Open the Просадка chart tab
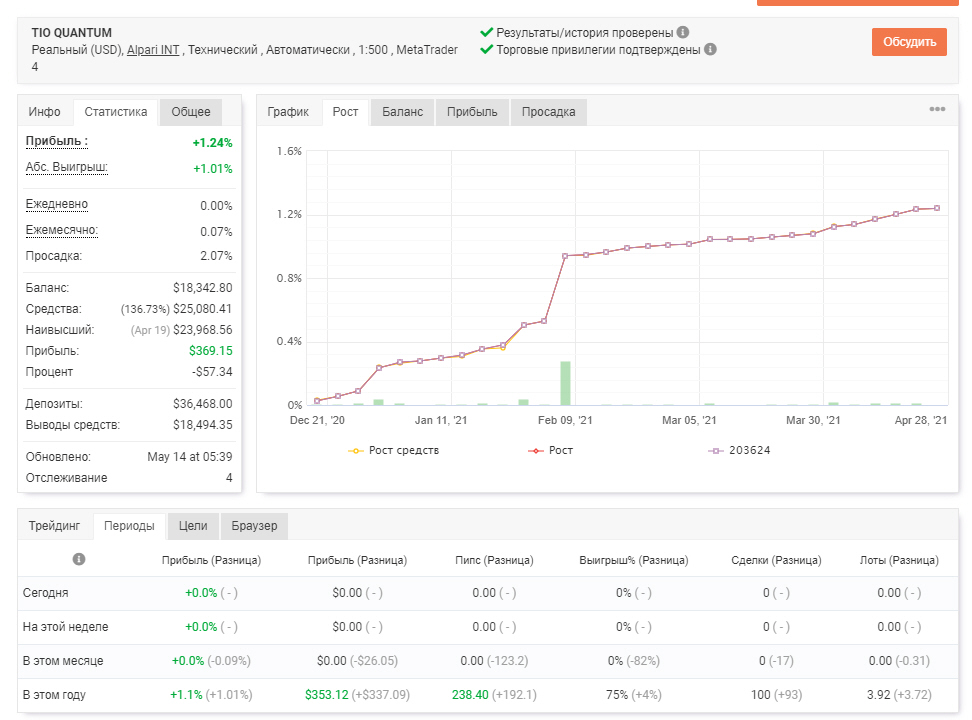 coord(549,112)
